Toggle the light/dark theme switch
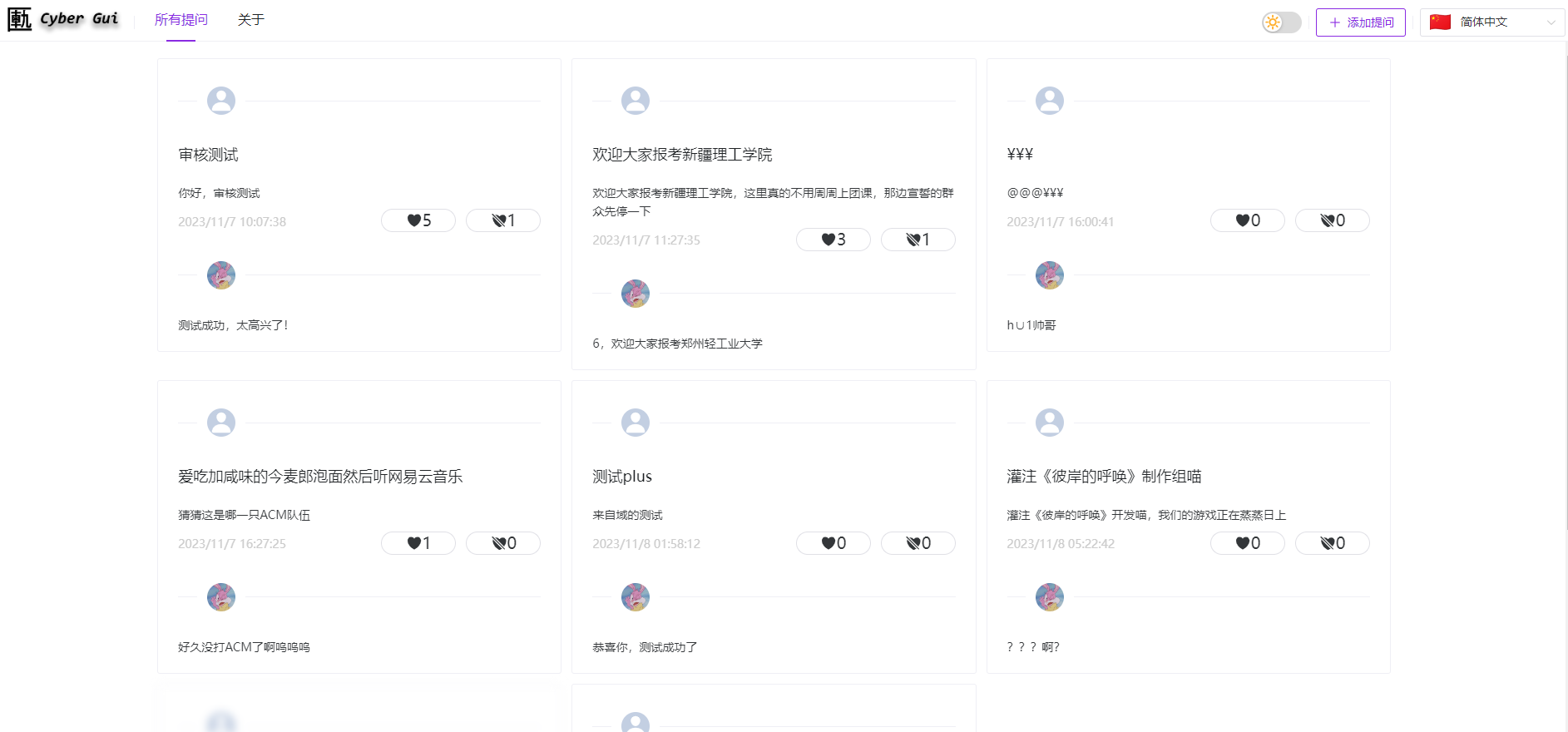This screenshot has height=732, width=1568. coord(1281,22)
